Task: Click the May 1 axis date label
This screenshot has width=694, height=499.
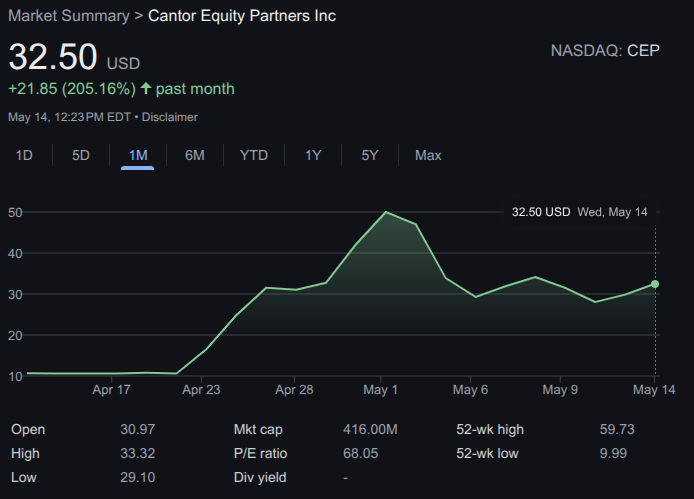Action: [x=380, y=390]
